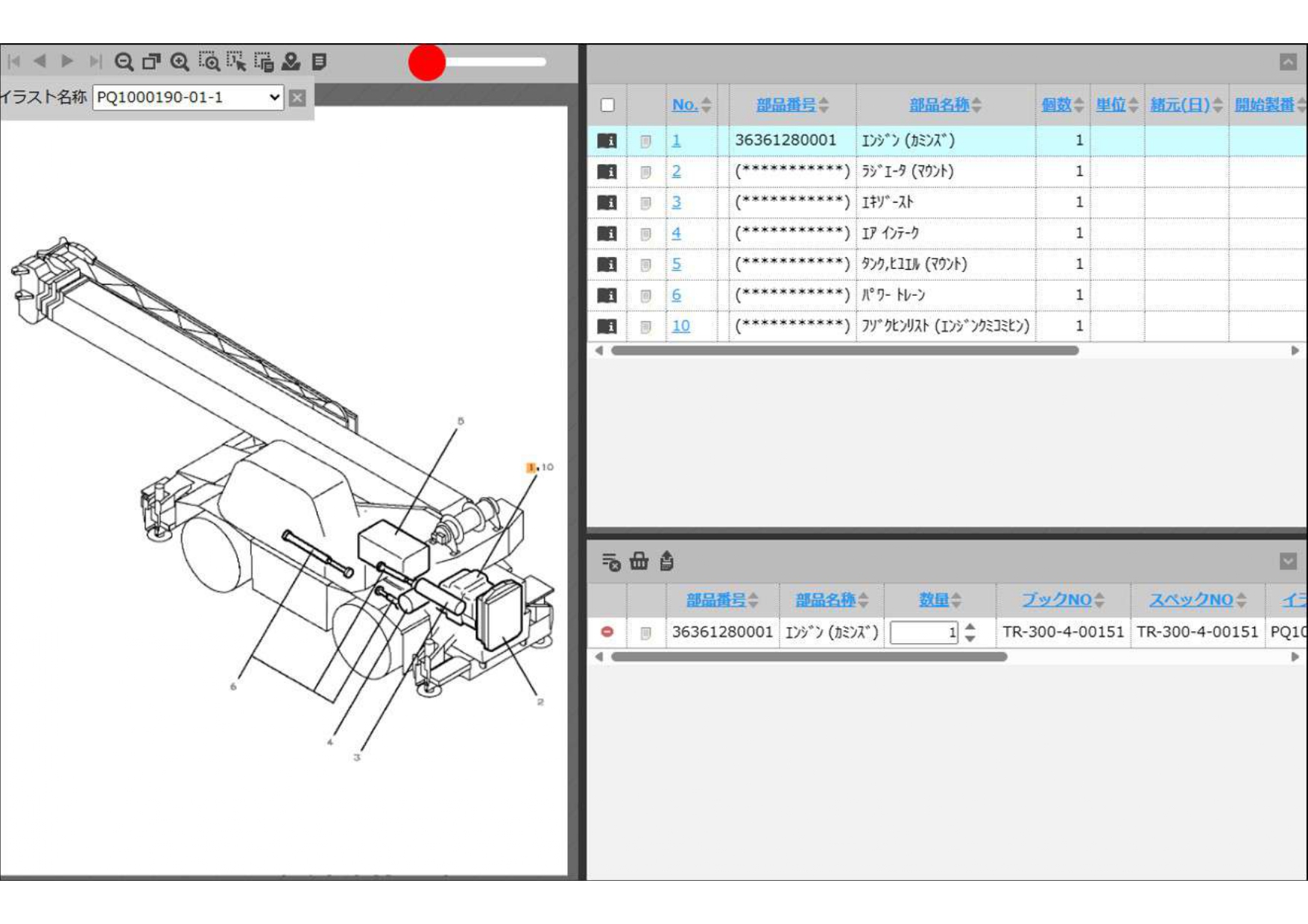
Task: Select the area zoom tool icon
Action: [x=209, y=62]
